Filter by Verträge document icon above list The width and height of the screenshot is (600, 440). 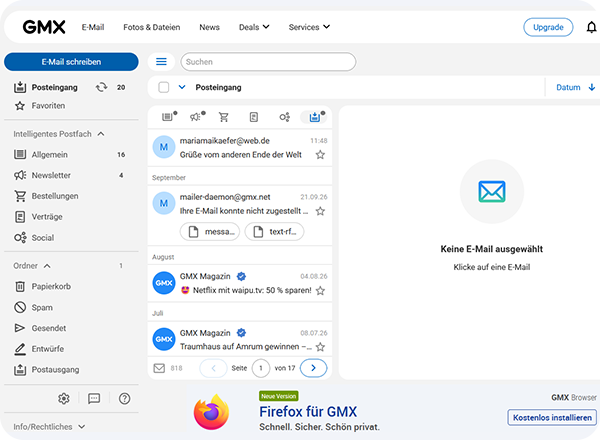tap(254, 117)
